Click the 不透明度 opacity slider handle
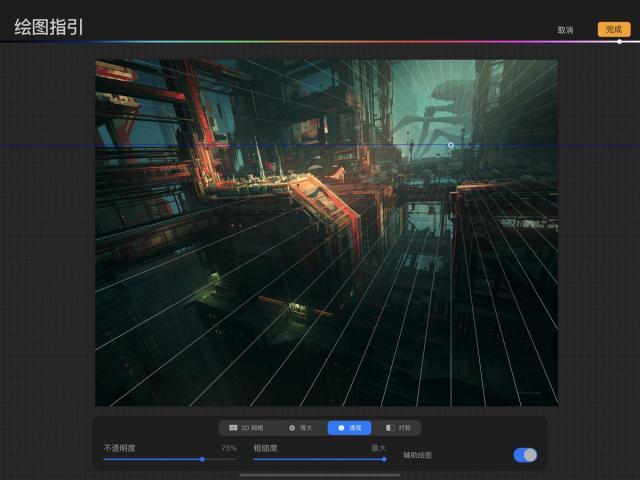Image resolution: width=640 pixels, height=480 pixels. pyautogui.click(x=202, y=459)
